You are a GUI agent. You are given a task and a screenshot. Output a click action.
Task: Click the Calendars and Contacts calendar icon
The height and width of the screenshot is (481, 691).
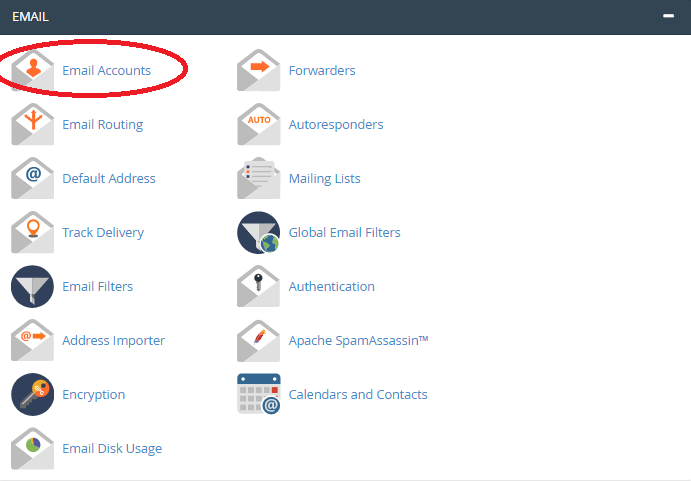tap(259, 394)
